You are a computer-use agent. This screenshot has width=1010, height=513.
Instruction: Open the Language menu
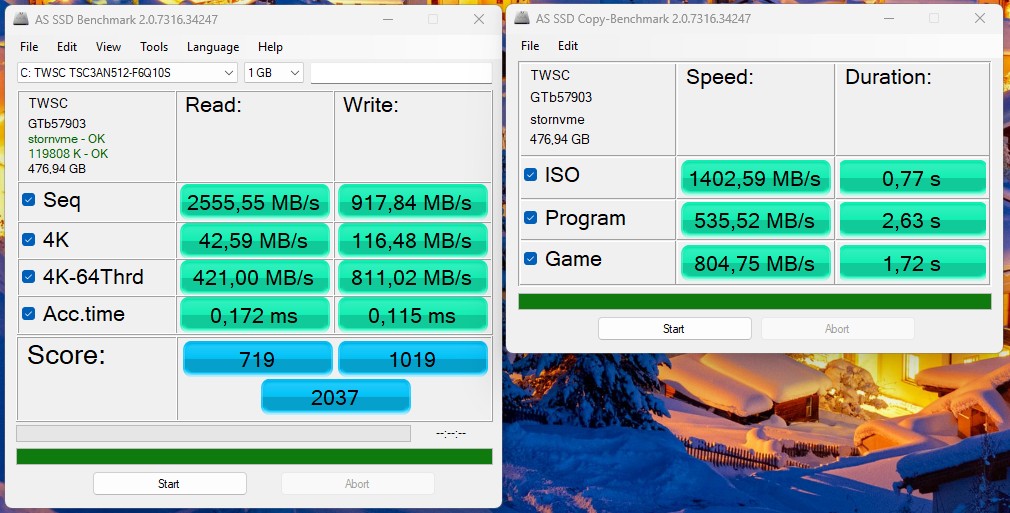tap(213, 47)
